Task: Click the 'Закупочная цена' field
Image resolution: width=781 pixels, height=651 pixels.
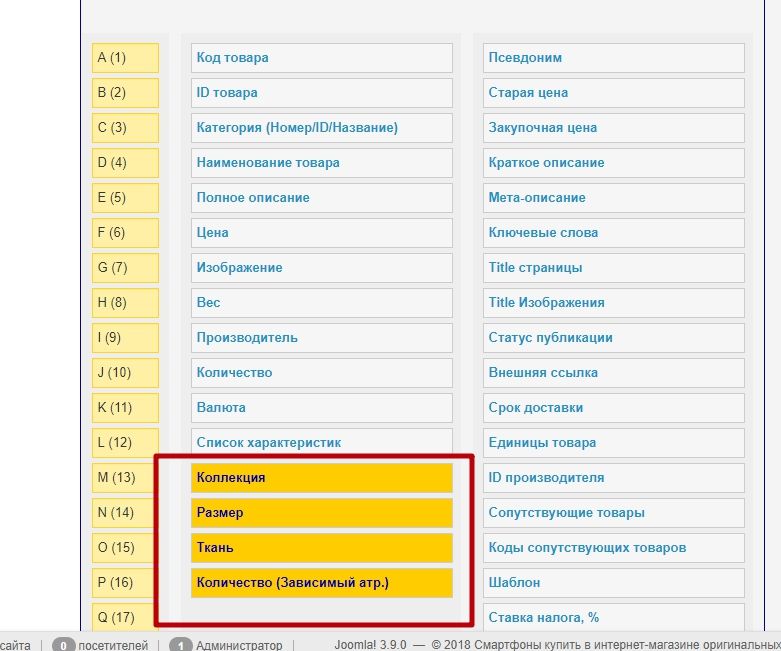Action: coord(614,128)
